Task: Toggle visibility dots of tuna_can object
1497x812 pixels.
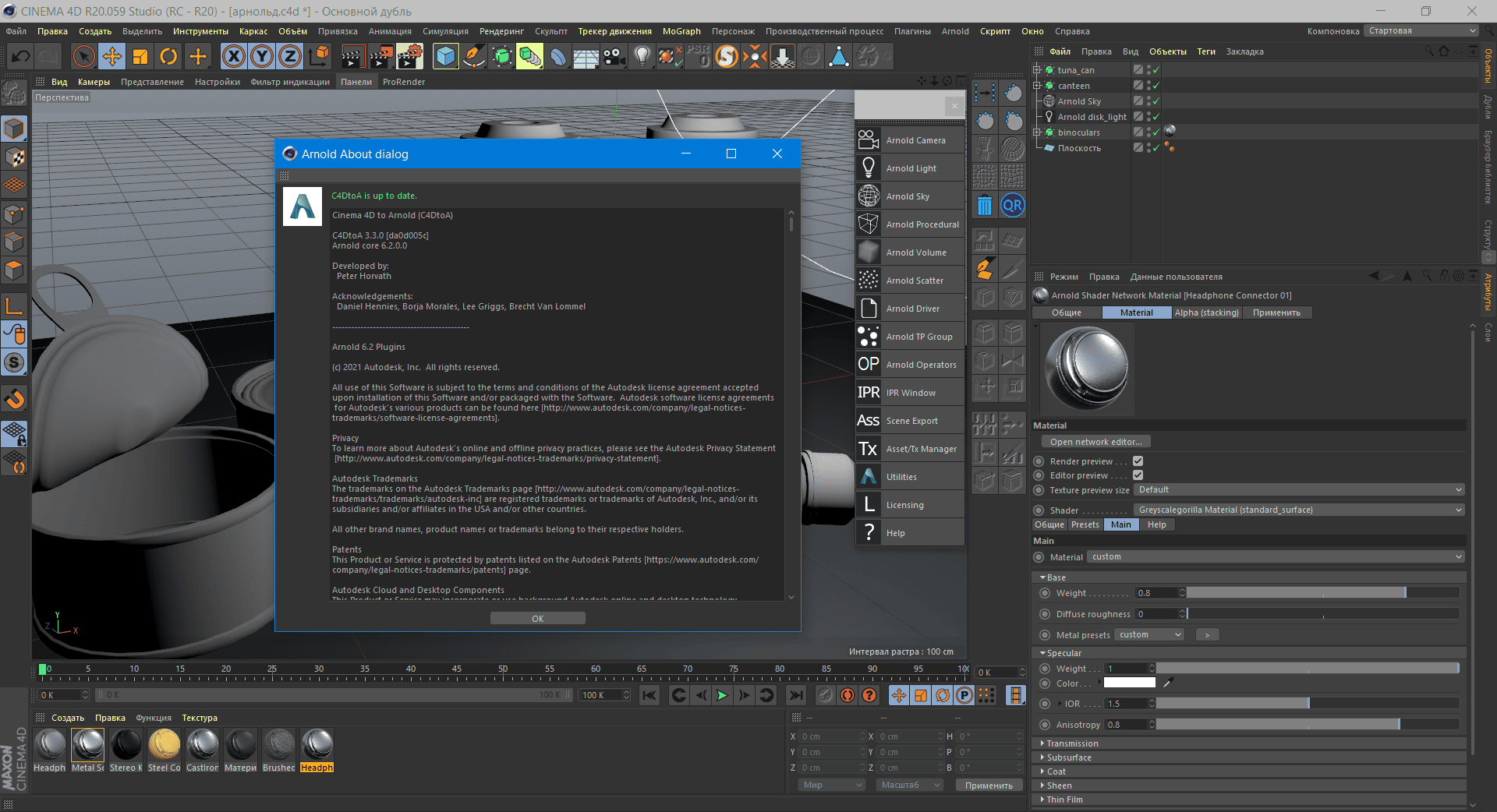Action: 1148,70
